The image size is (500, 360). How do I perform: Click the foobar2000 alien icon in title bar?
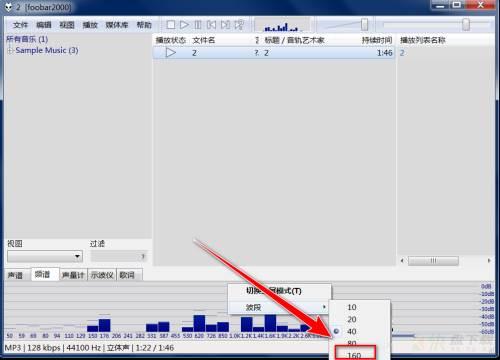[x=8, y=7]
